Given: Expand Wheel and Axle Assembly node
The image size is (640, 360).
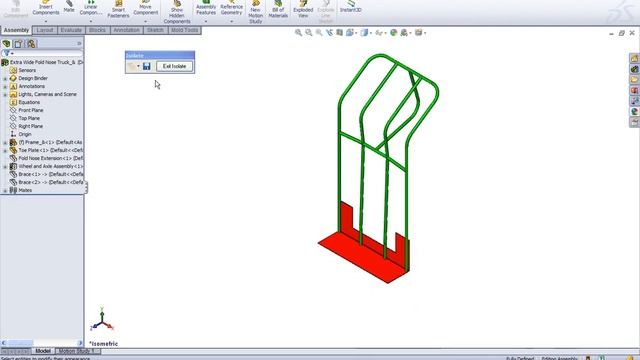Looking at the screenshot, I should pos(5,167).
